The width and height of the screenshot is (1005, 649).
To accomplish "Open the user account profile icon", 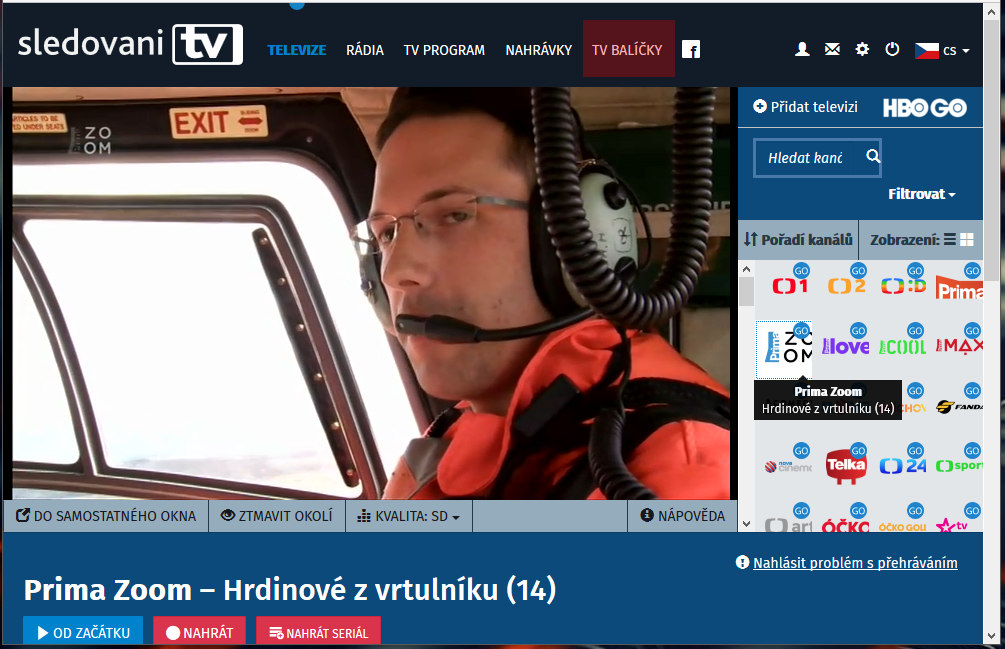I will coord(802,49).
